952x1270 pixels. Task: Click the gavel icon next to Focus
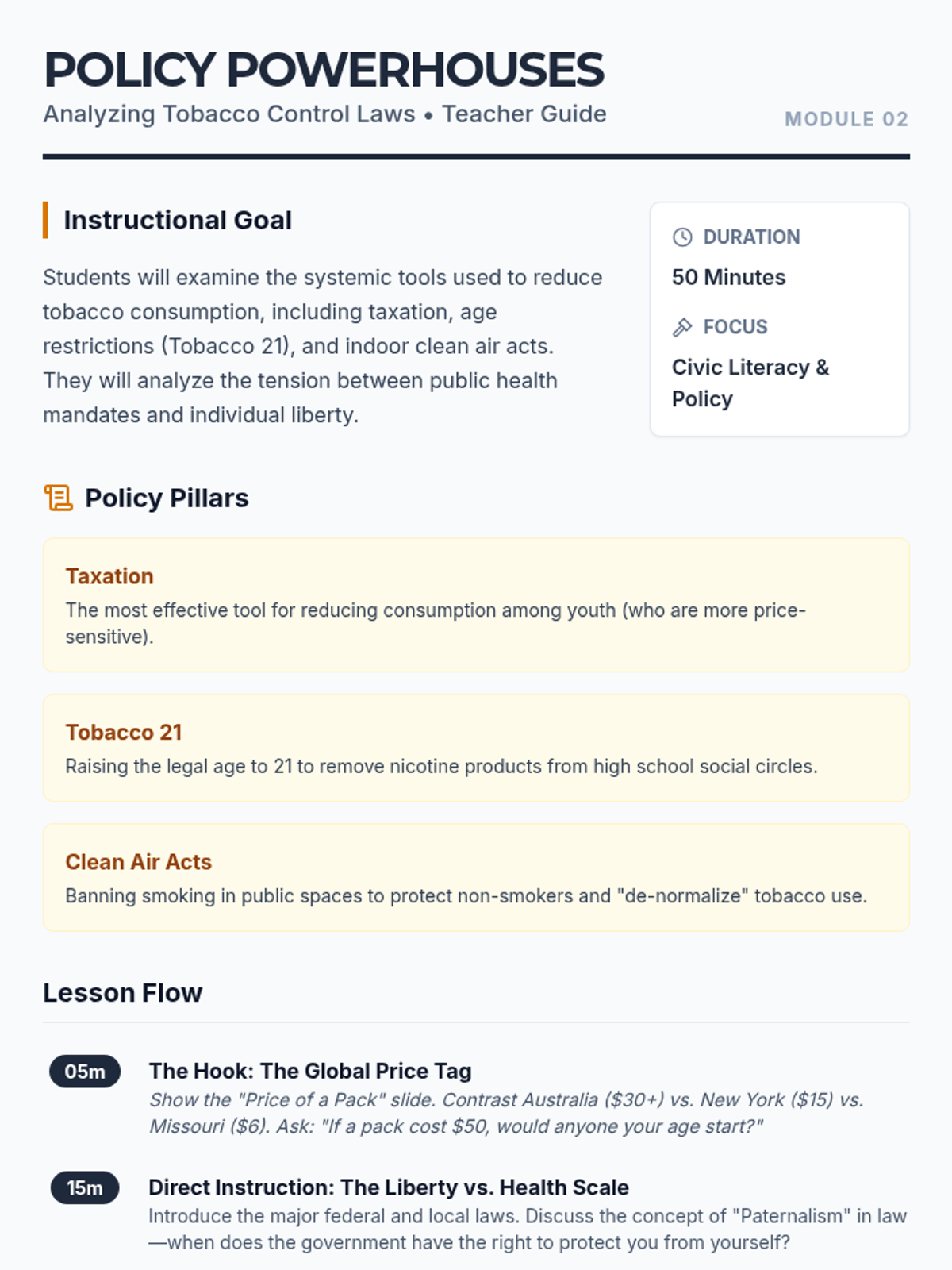[x=682, y=327]
